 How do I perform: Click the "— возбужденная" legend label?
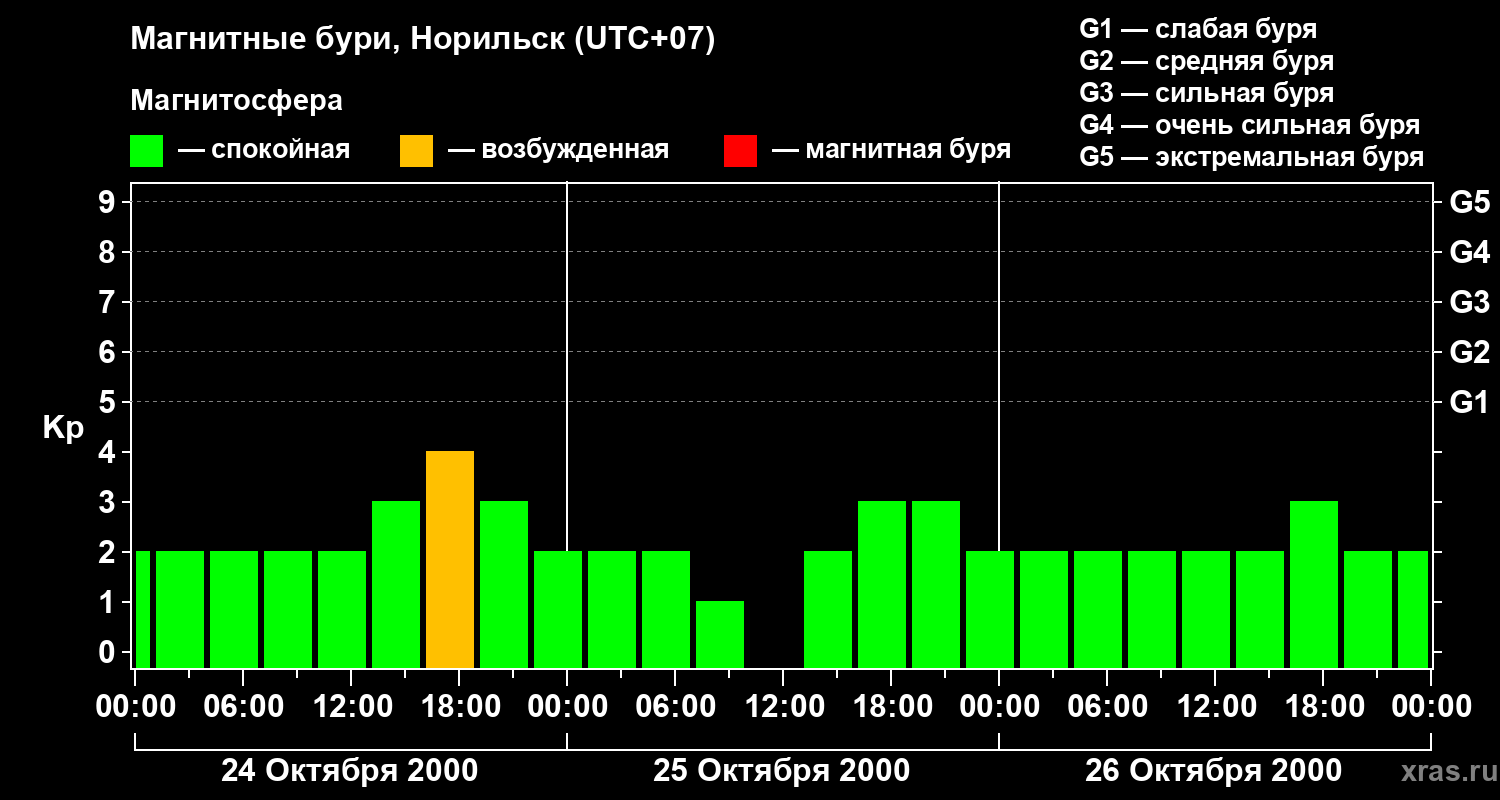coord(558,150)
